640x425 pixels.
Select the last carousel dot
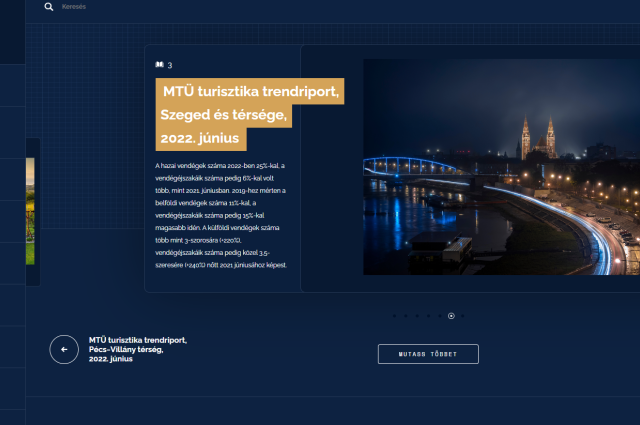[462, 316]
